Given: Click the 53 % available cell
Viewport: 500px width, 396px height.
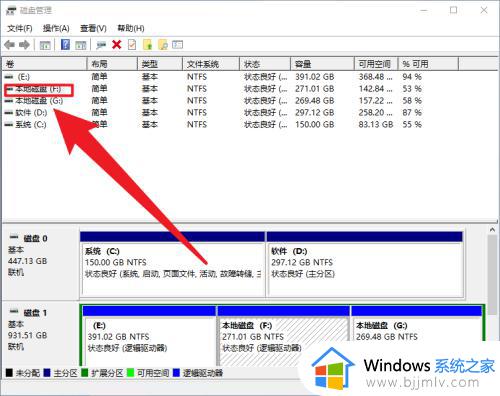Looking at the screenshot, I should (412, 89).
